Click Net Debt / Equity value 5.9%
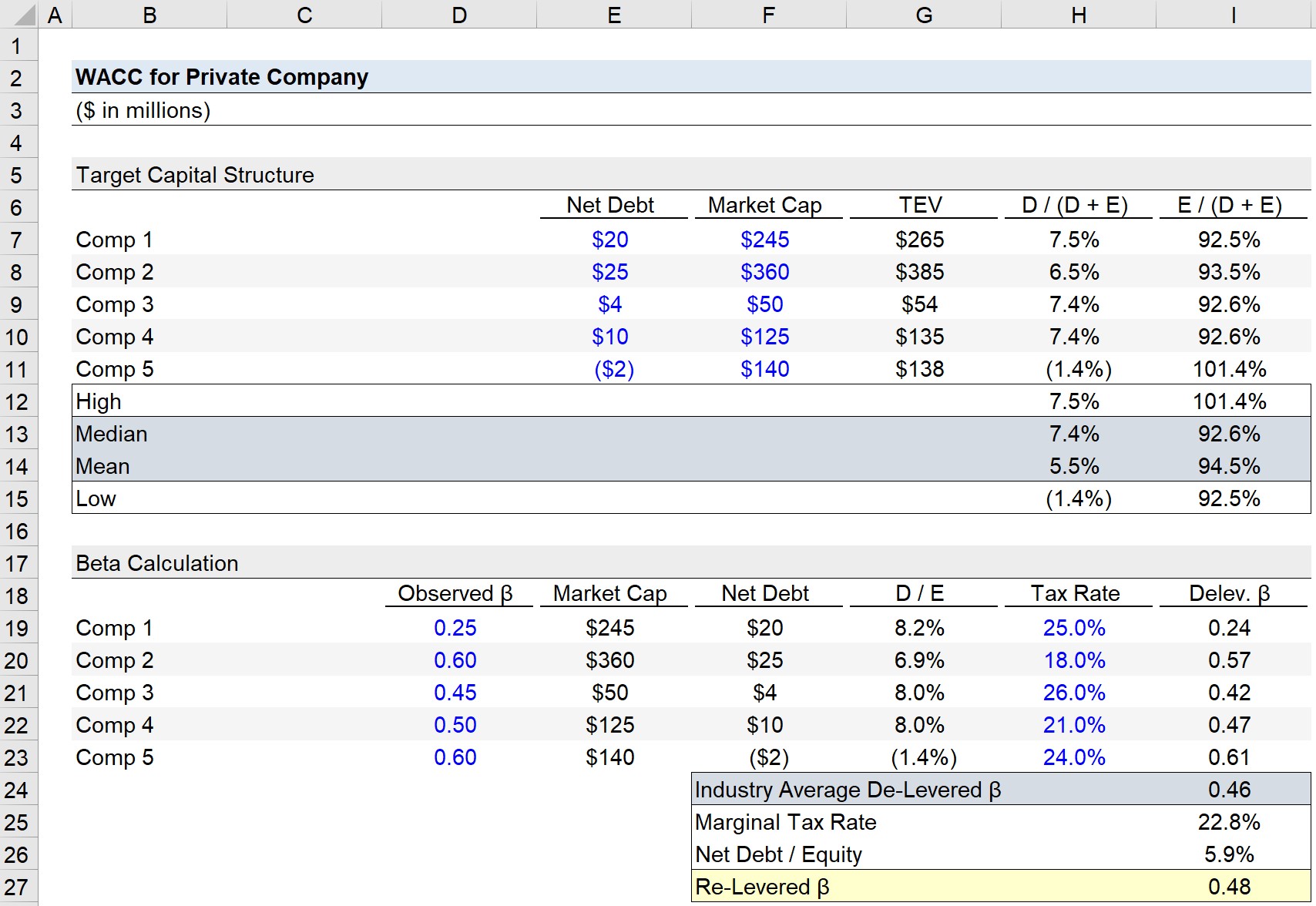1316x906 pixels. (1230, 854)
